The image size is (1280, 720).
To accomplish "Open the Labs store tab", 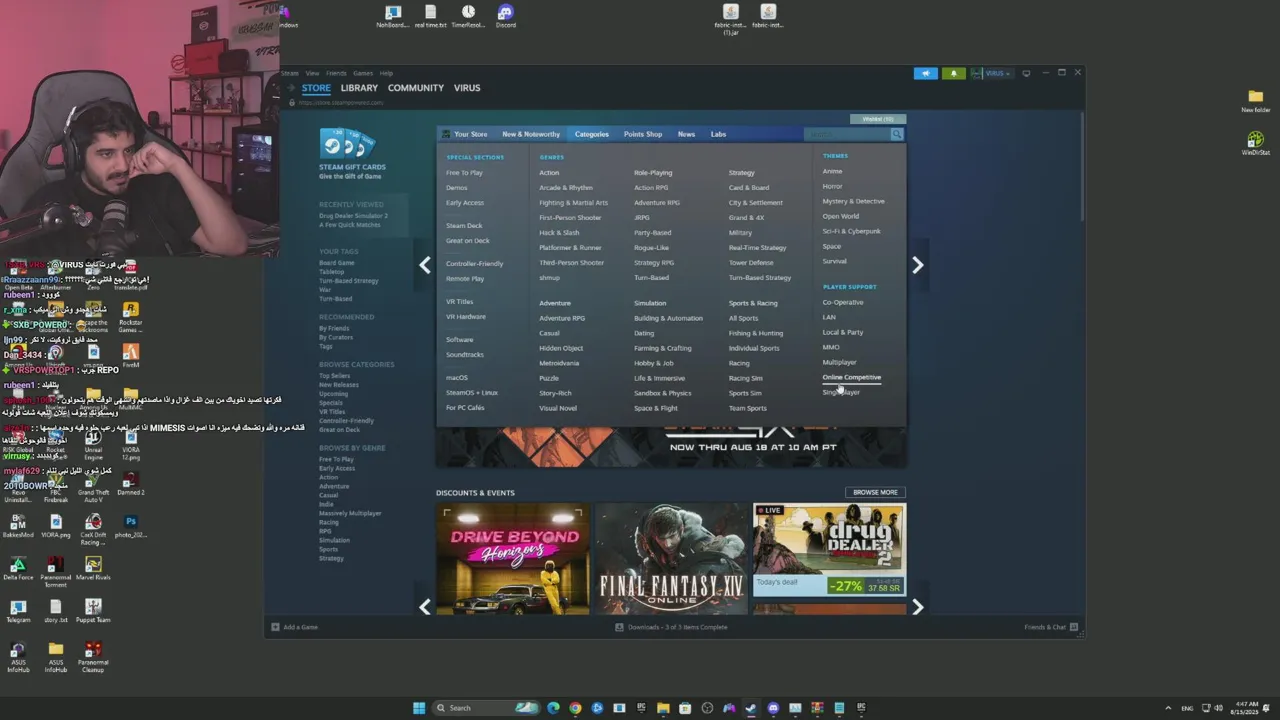I will pyautogui.click(x=718, y=134).
